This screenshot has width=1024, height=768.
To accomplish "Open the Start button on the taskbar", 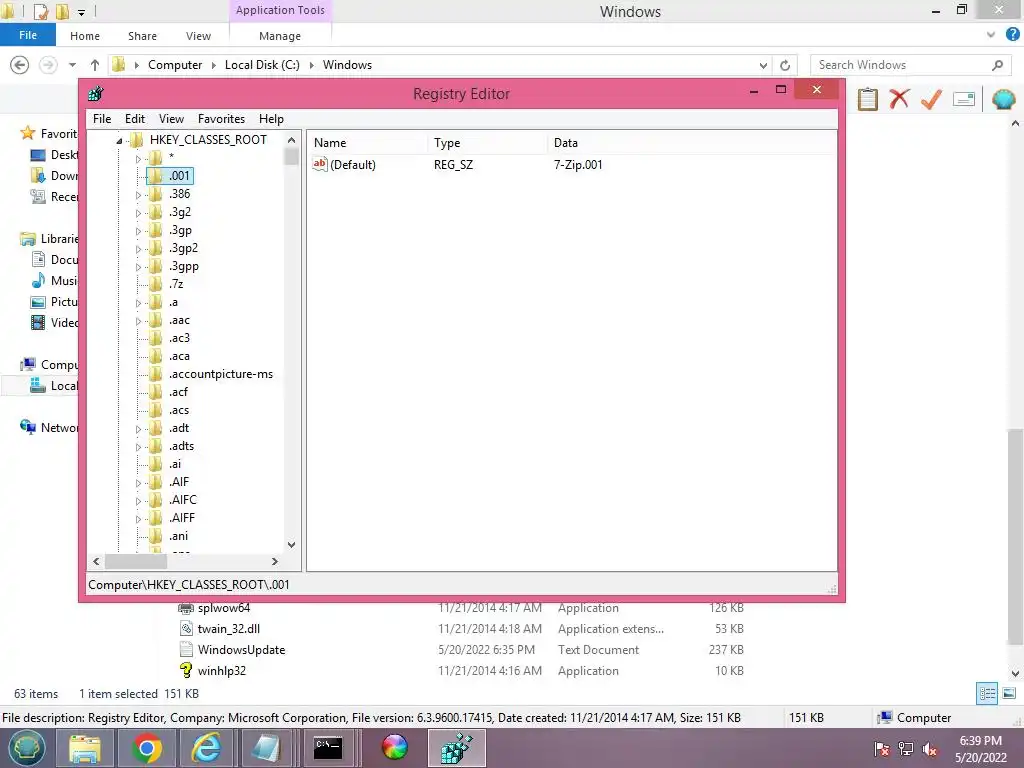I will tap(26, 748).
